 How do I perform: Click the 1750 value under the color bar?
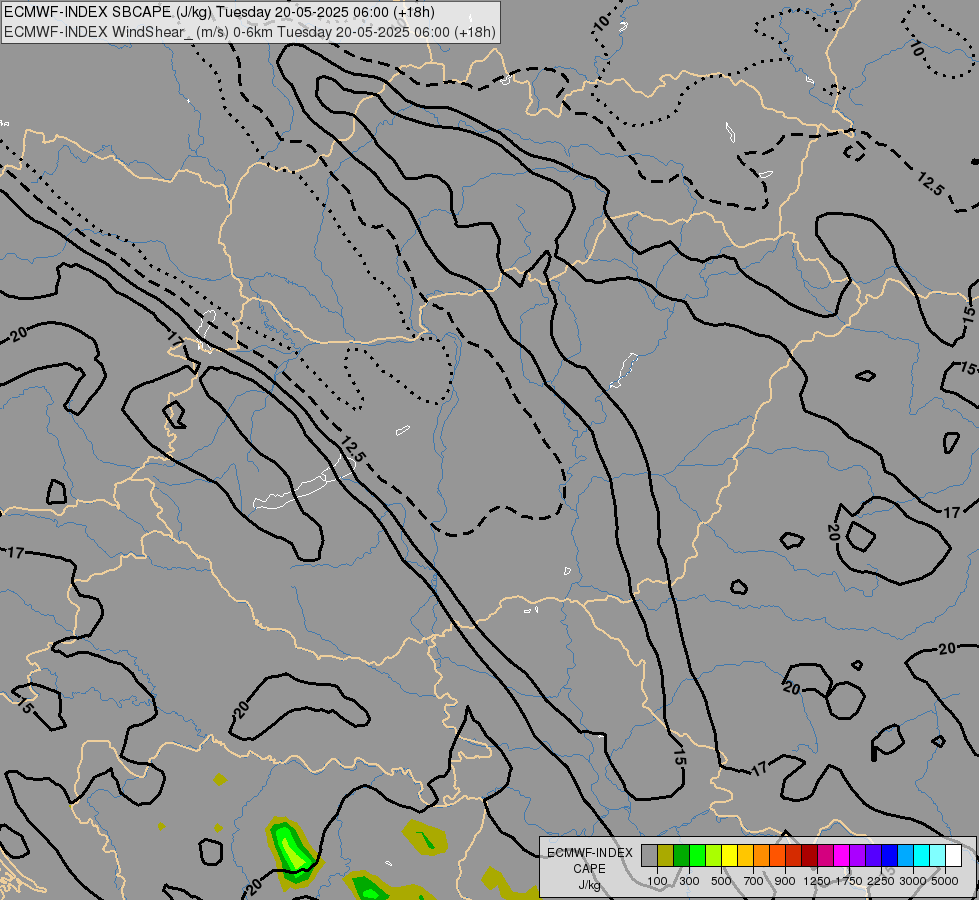click(849, 881)
